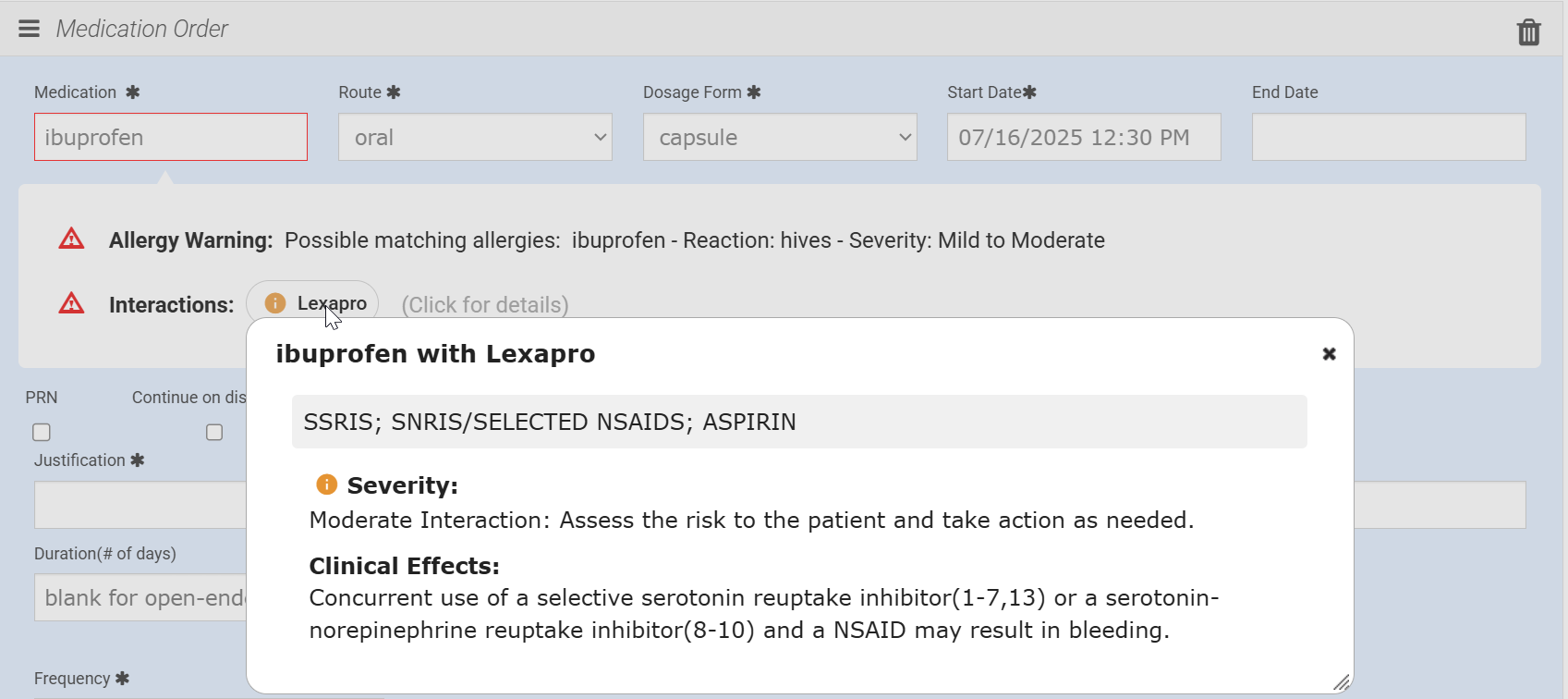Toggle the Continue on discharge checkbox
Image resolution: width=1568 pixels, height=699 pixels.
[214, 433]
